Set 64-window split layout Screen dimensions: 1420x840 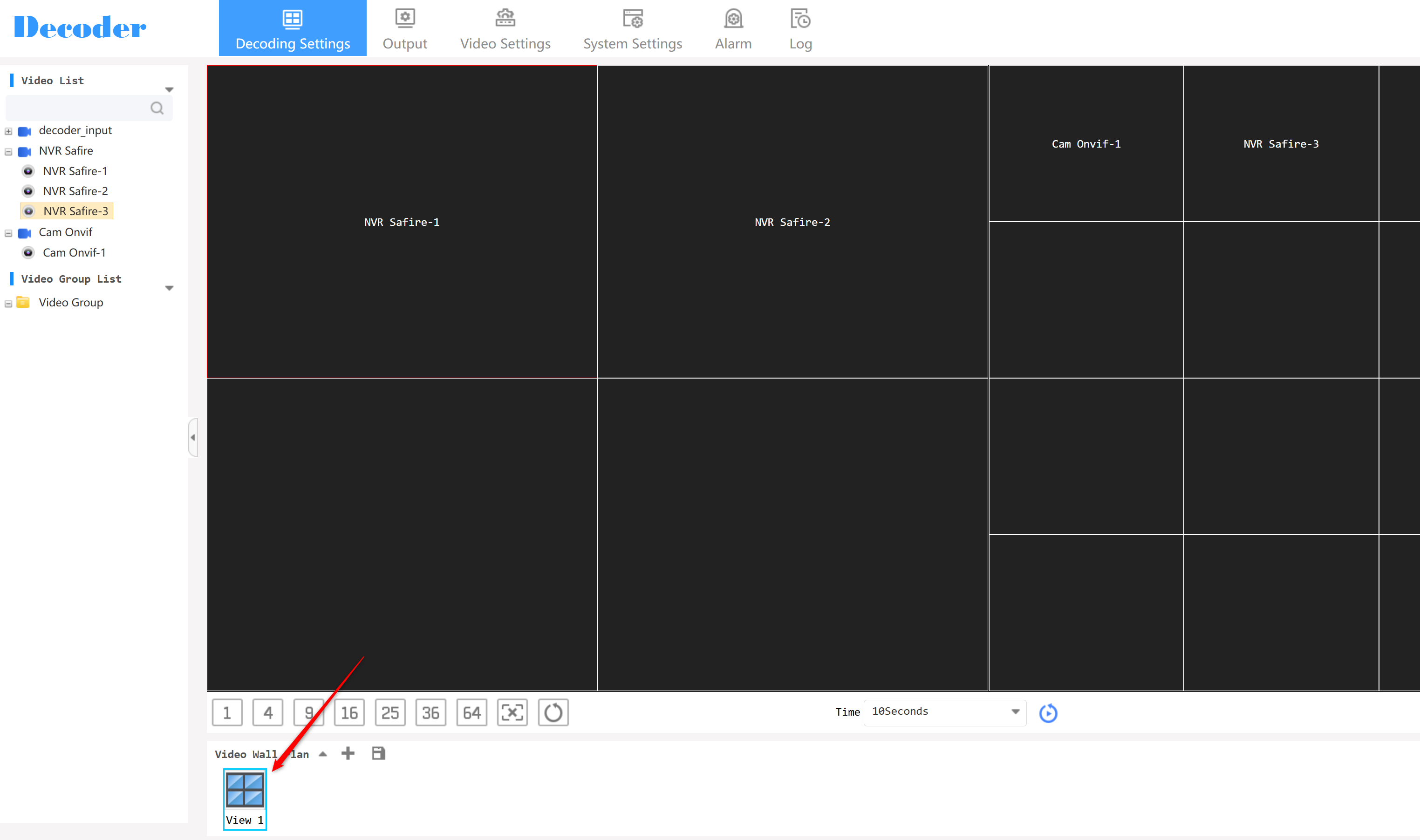tap(471, 712)
